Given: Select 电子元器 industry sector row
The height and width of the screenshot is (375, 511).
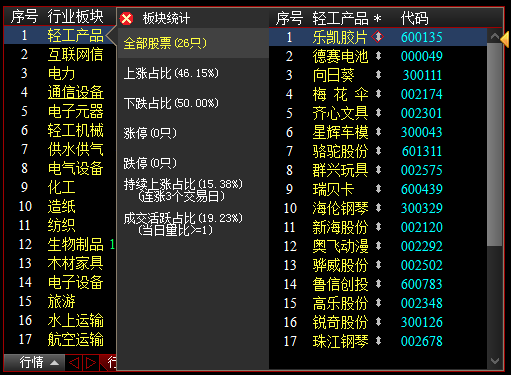Looking at the screenshot, I should [x=60, y=111].
